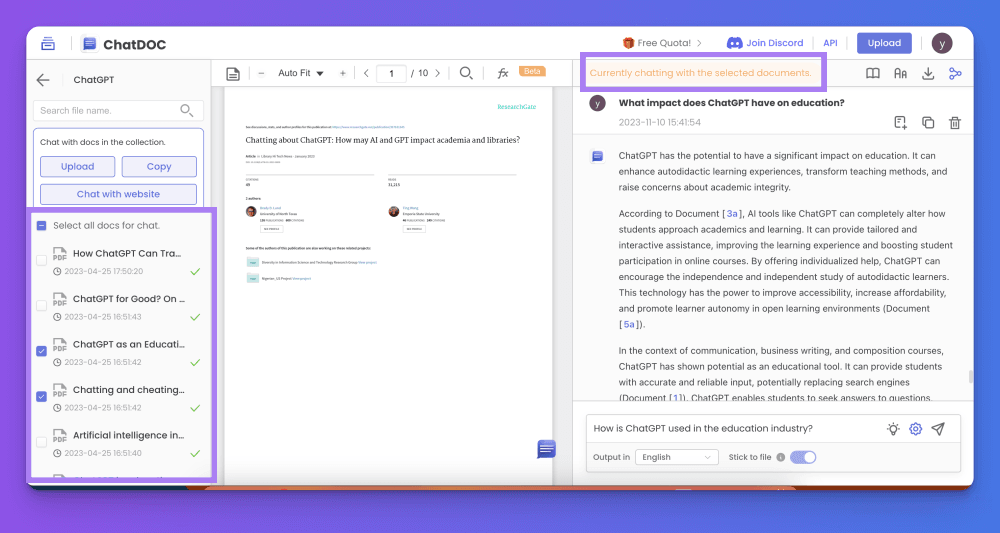1000x533 pixels.
Task: Expand the Output in English dropdown
Action: pos(679,457)
